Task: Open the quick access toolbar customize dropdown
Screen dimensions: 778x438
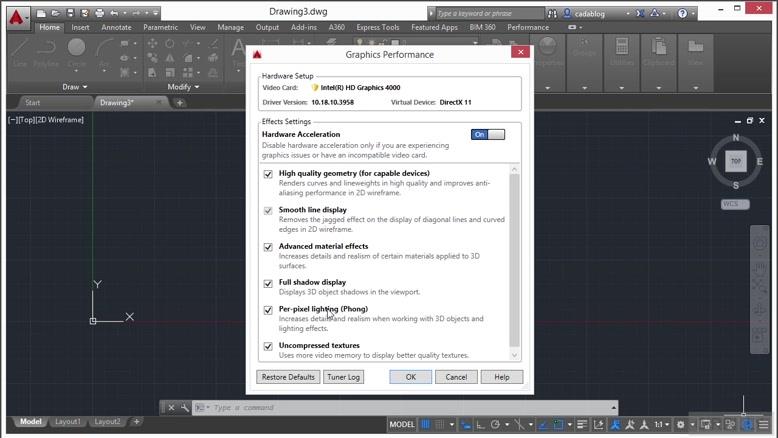Action: (x=156, y=13)
